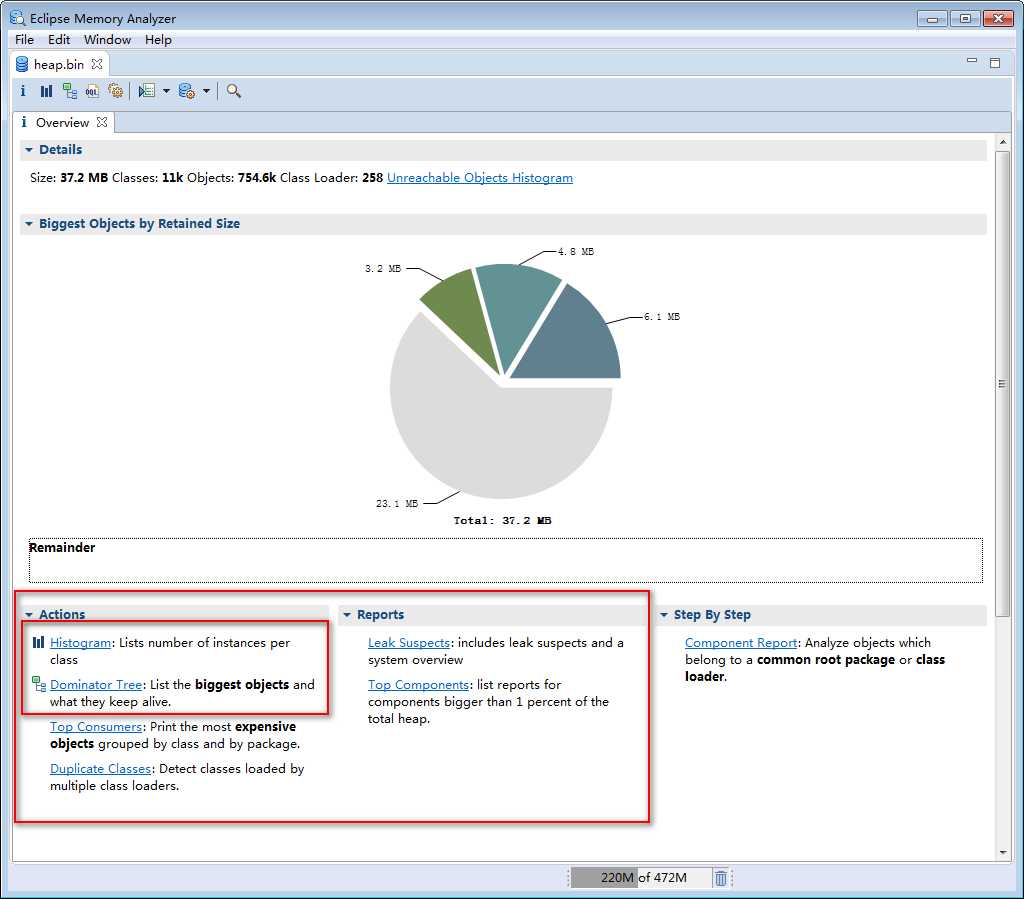Open the Query Browser toolbar icon

tap(187, 91)
